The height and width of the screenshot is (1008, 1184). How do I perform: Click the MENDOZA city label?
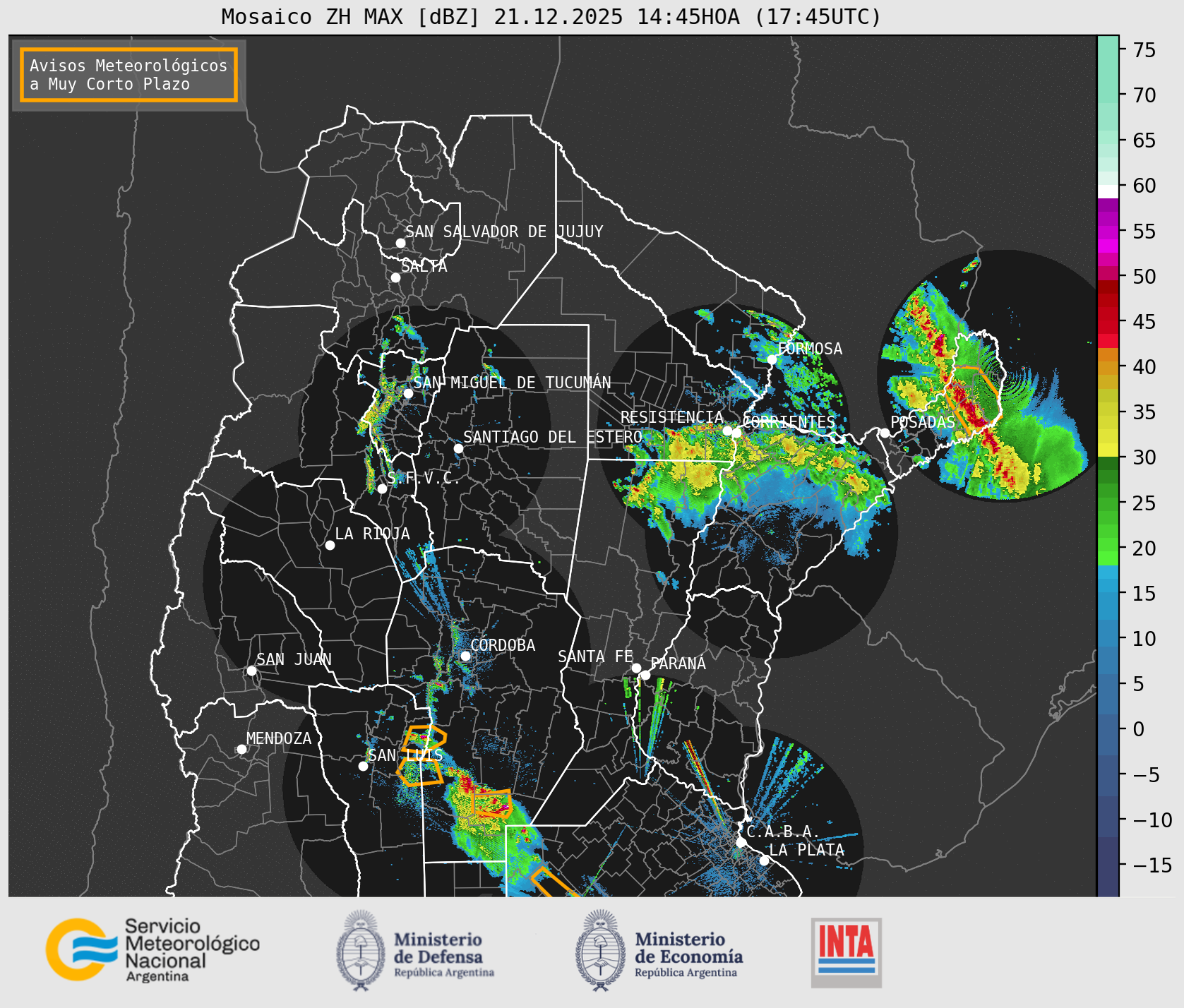tap(279, 738)
